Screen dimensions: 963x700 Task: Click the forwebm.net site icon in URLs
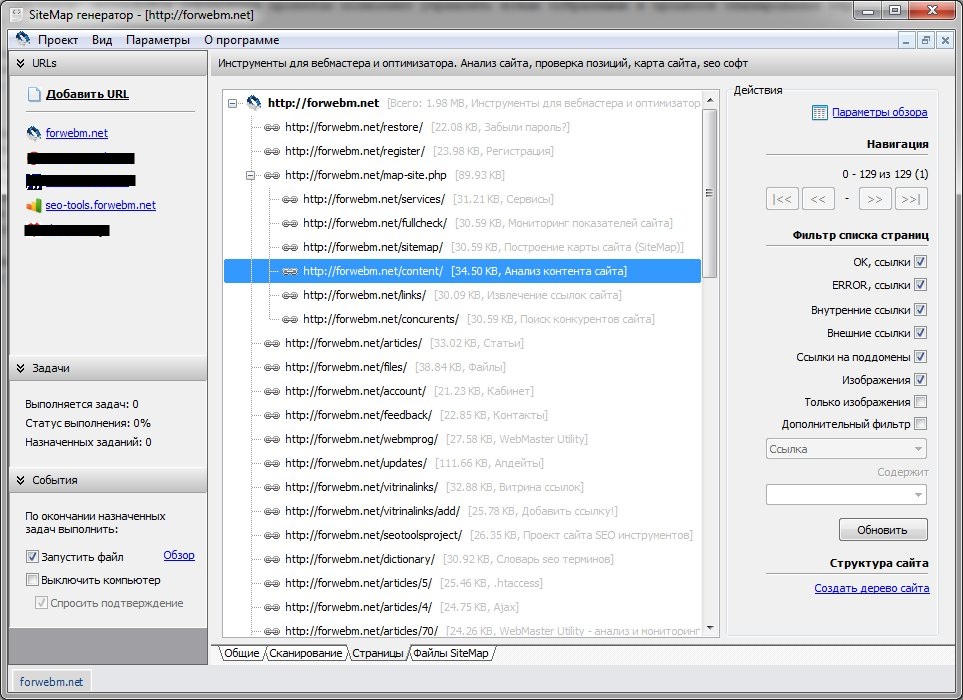(x=34, y=133)
